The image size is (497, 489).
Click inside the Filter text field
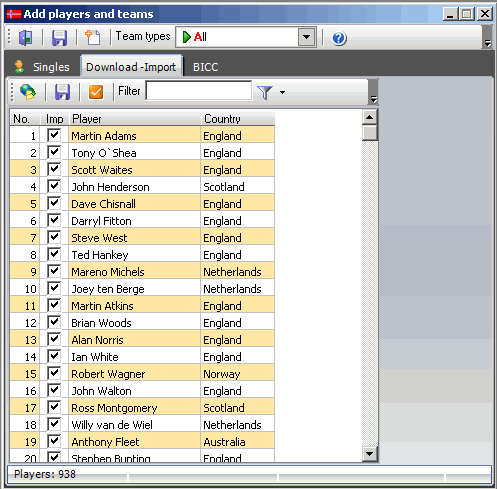199,91
